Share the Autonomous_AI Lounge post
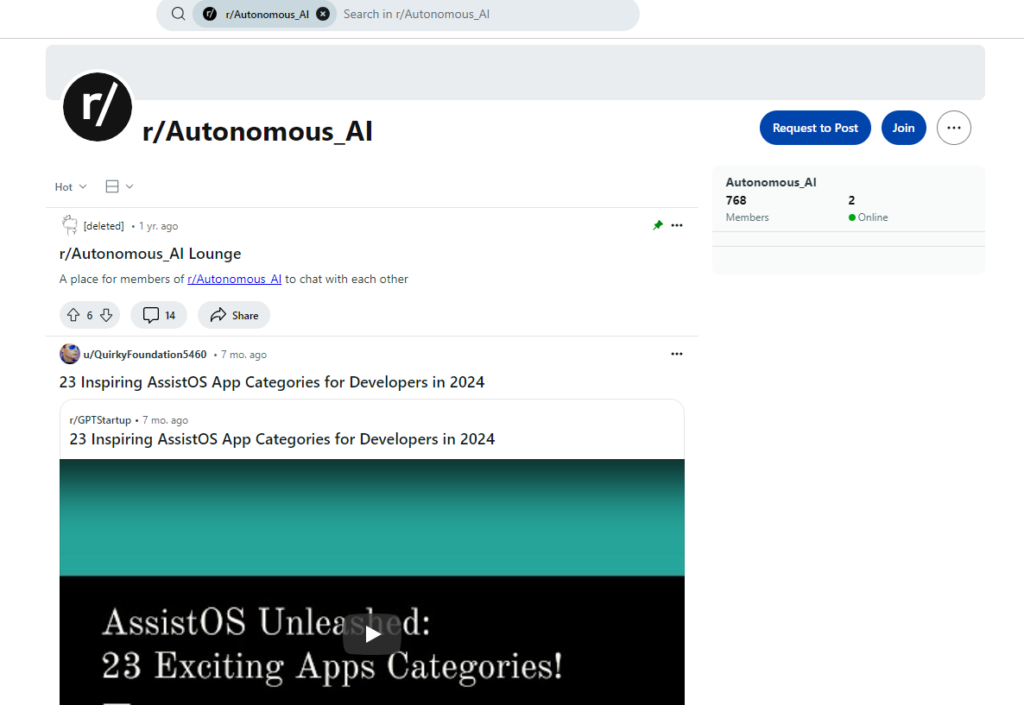 [234, 315]
